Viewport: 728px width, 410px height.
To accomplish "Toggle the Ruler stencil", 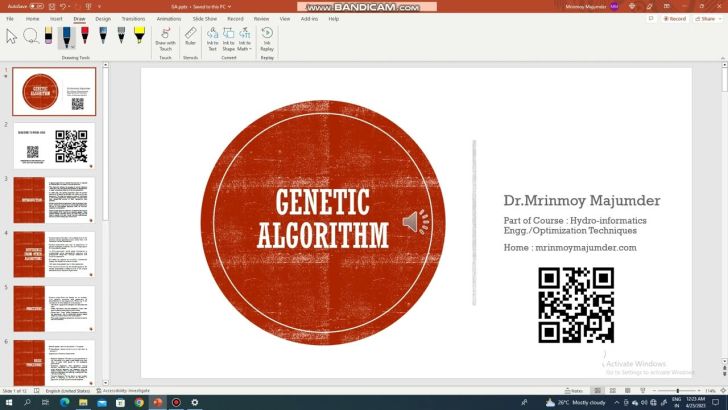I will point(190,36).
